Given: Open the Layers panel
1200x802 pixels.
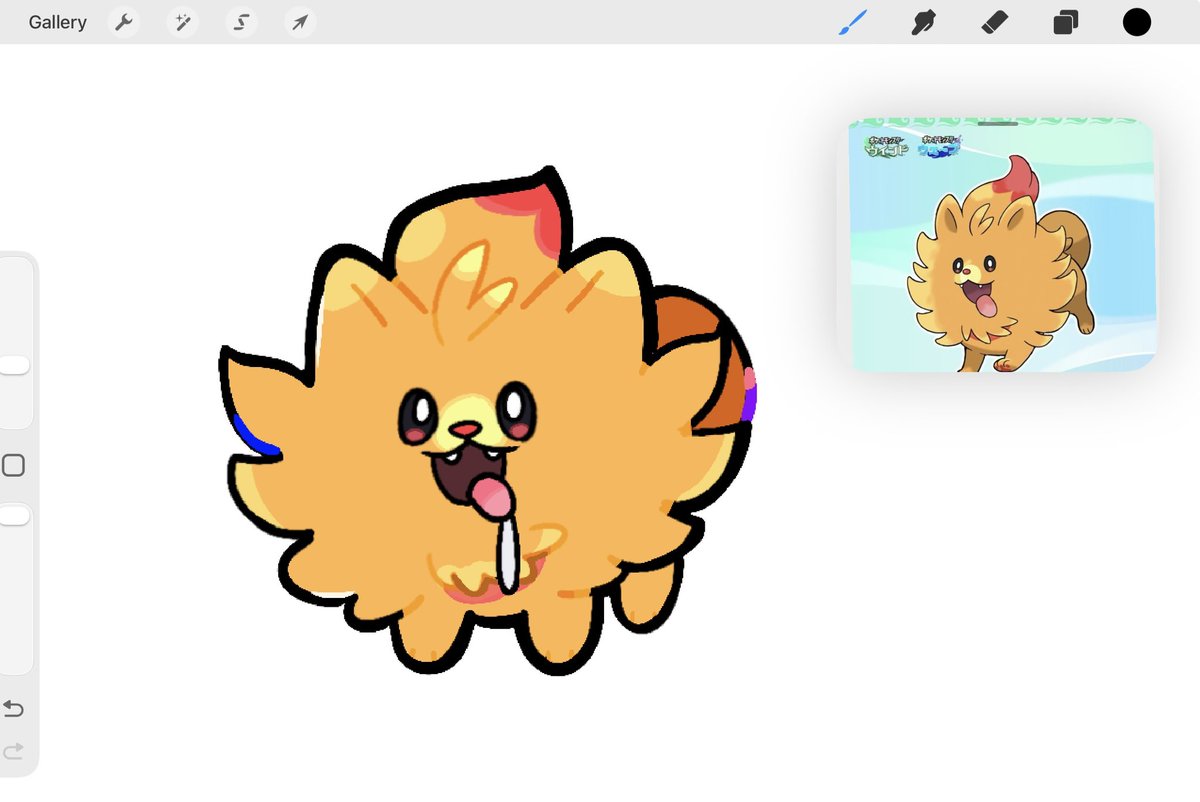Looking at the screenshot, I should [1066, 22].
